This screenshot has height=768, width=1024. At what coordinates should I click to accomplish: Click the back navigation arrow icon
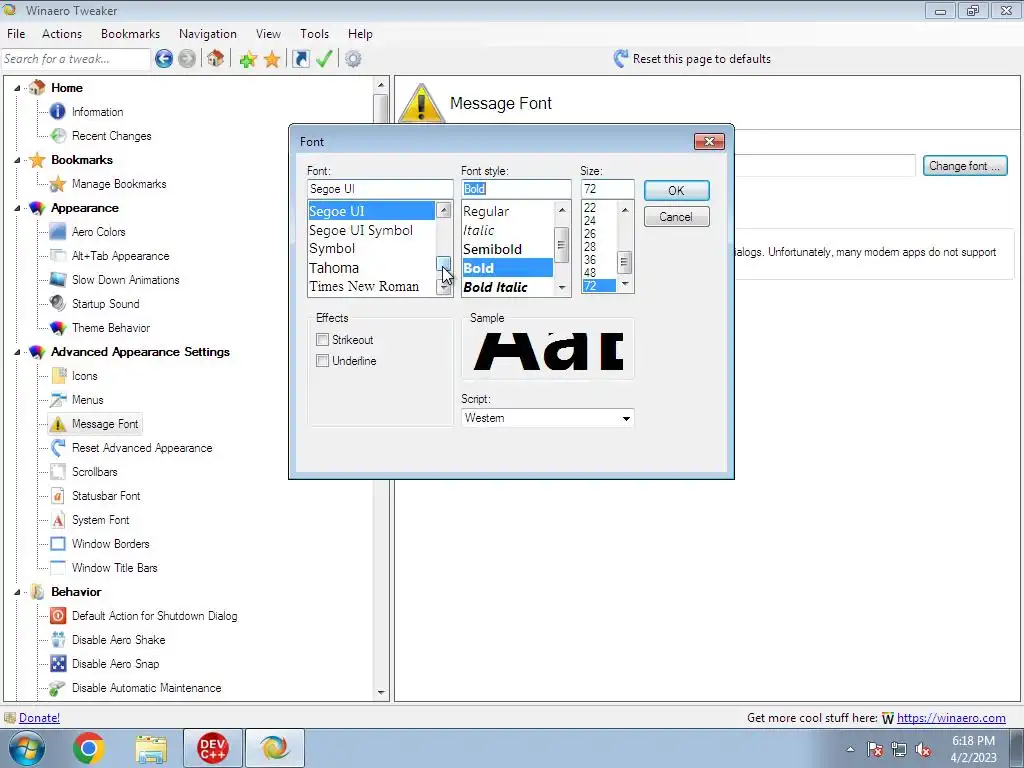(x=164, y=59)
